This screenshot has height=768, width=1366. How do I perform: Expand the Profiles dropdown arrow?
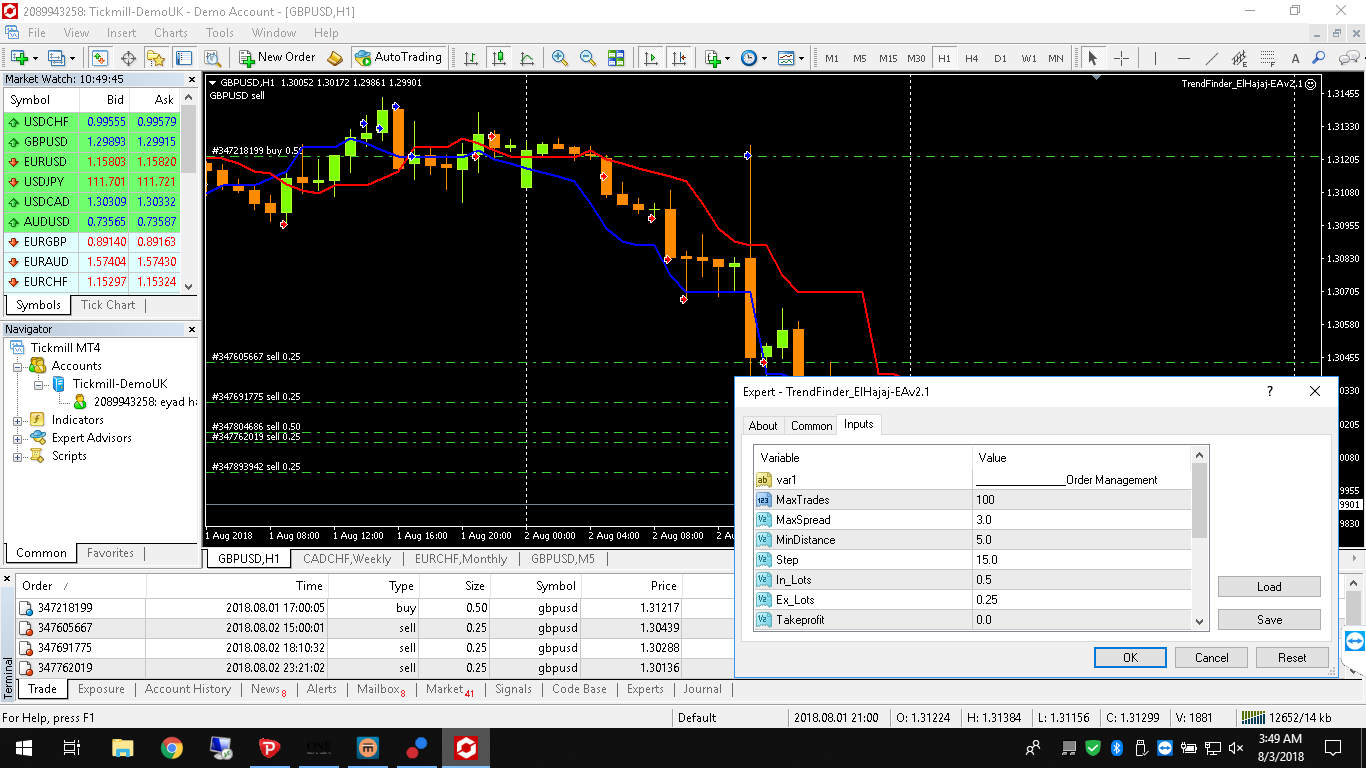73,58
